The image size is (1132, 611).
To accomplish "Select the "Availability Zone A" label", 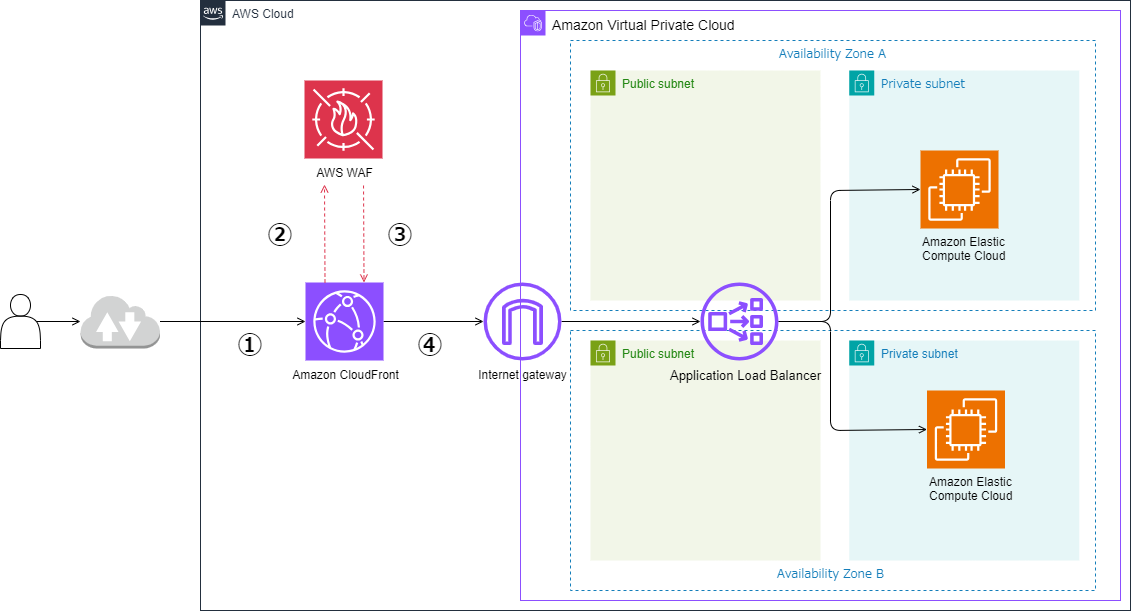I will point(832,53).
